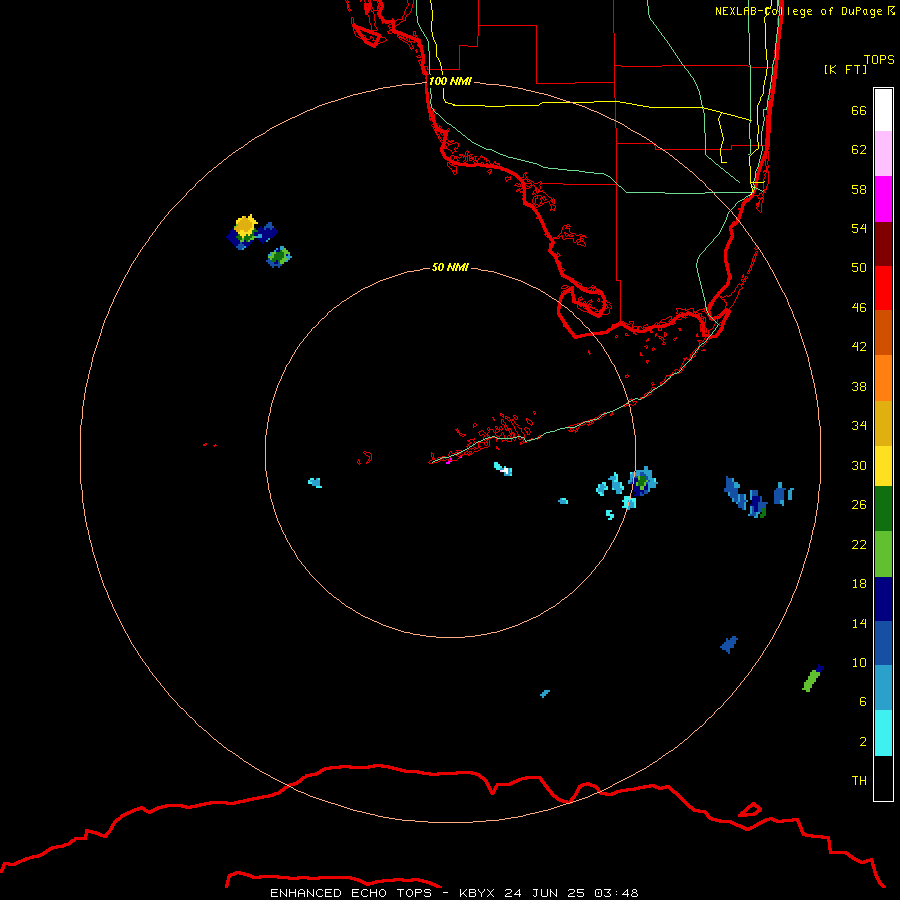Click the legend value 18
Viewport: 900px width, 900px height.
click(859, 584)
